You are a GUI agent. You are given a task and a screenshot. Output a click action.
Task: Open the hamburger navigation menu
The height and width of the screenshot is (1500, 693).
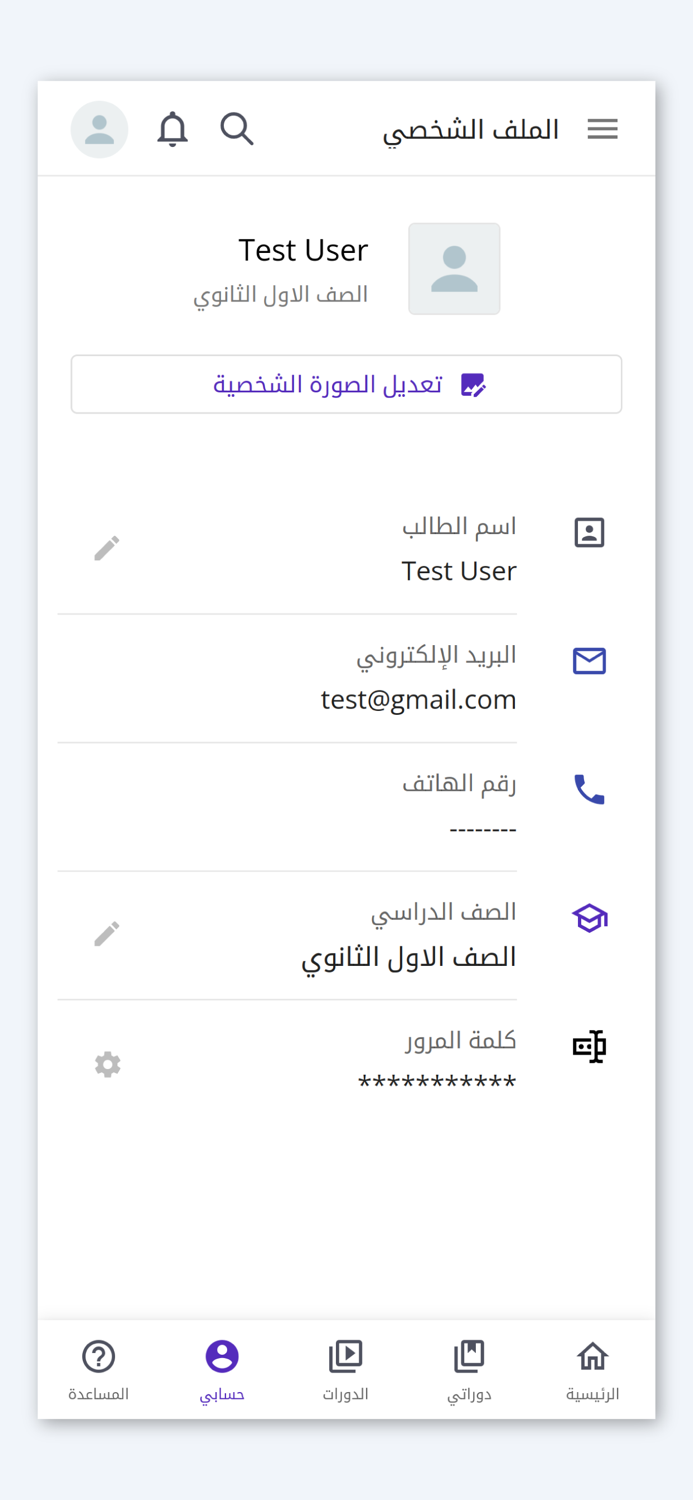tap(603, 128)
